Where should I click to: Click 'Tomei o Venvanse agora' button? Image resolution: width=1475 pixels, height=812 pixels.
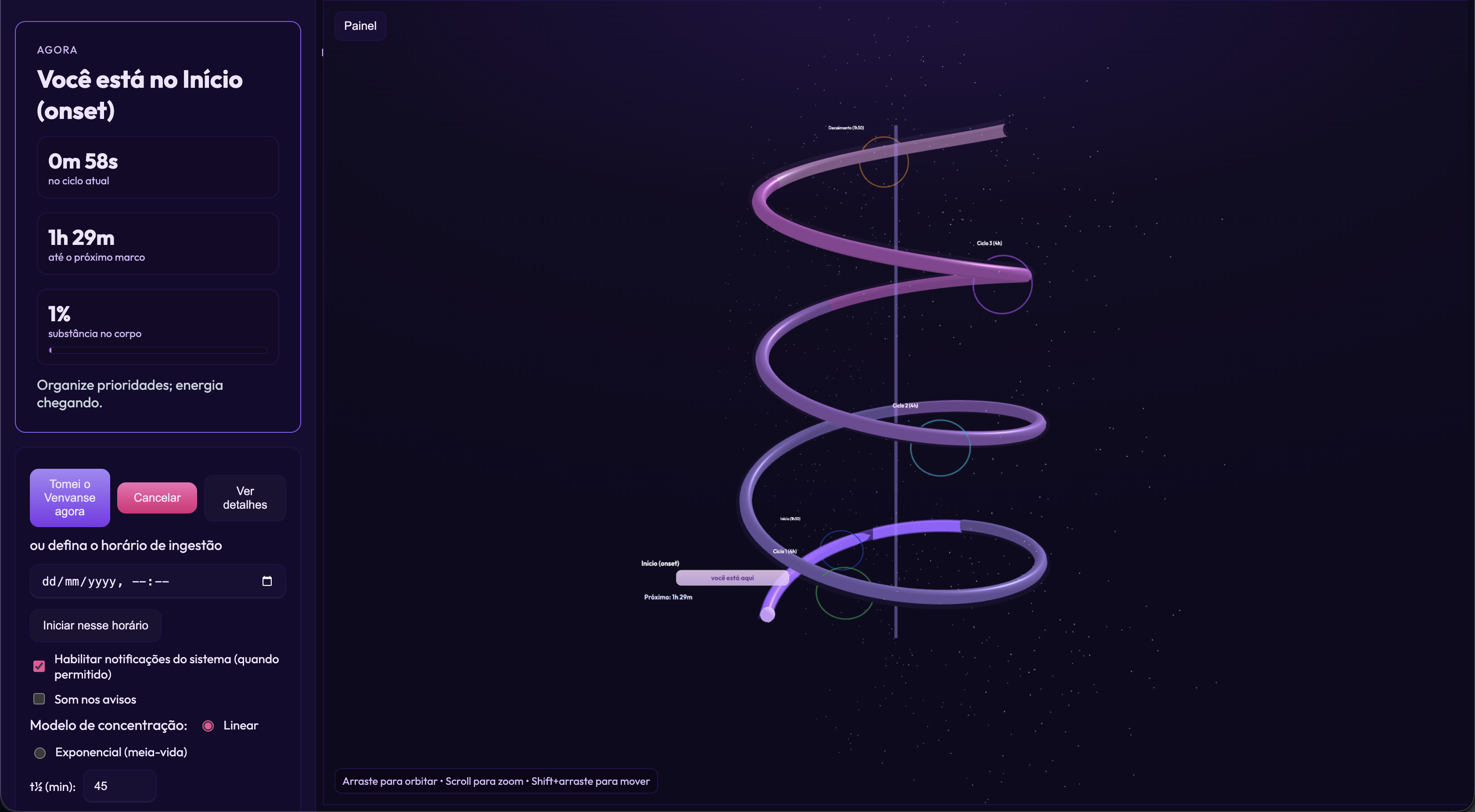[70, 498]
